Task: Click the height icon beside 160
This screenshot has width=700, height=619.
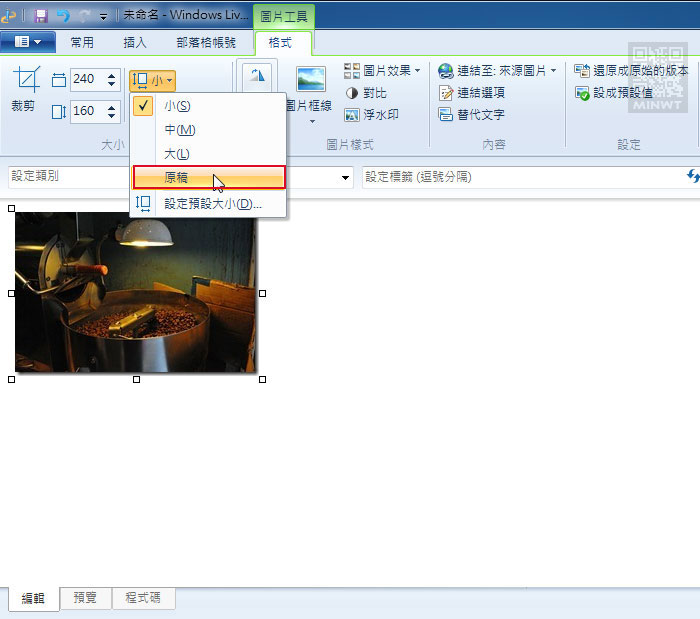Action: [x=59, y=112]
